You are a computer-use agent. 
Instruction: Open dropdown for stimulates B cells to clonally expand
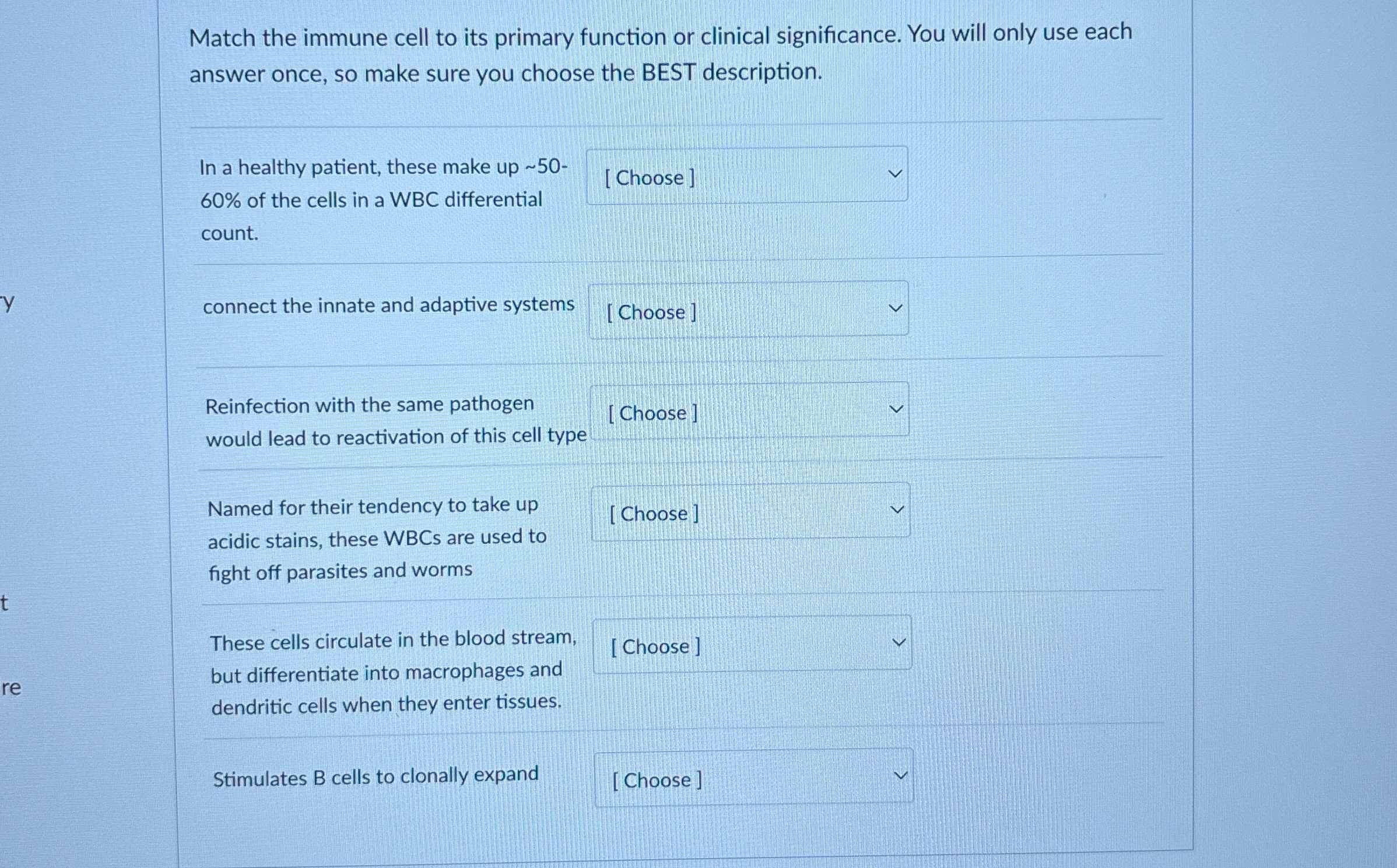[754, 777]
